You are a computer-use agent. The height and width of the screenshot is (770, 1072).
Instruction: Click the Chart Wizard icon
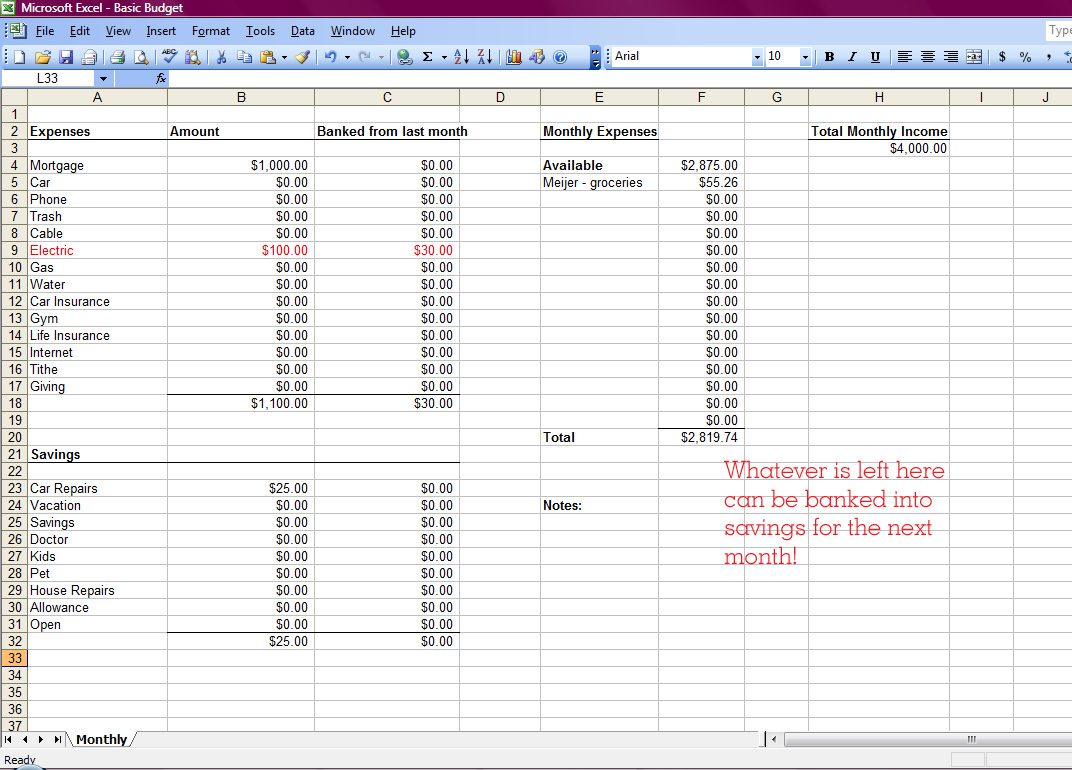tap(512, 56)
